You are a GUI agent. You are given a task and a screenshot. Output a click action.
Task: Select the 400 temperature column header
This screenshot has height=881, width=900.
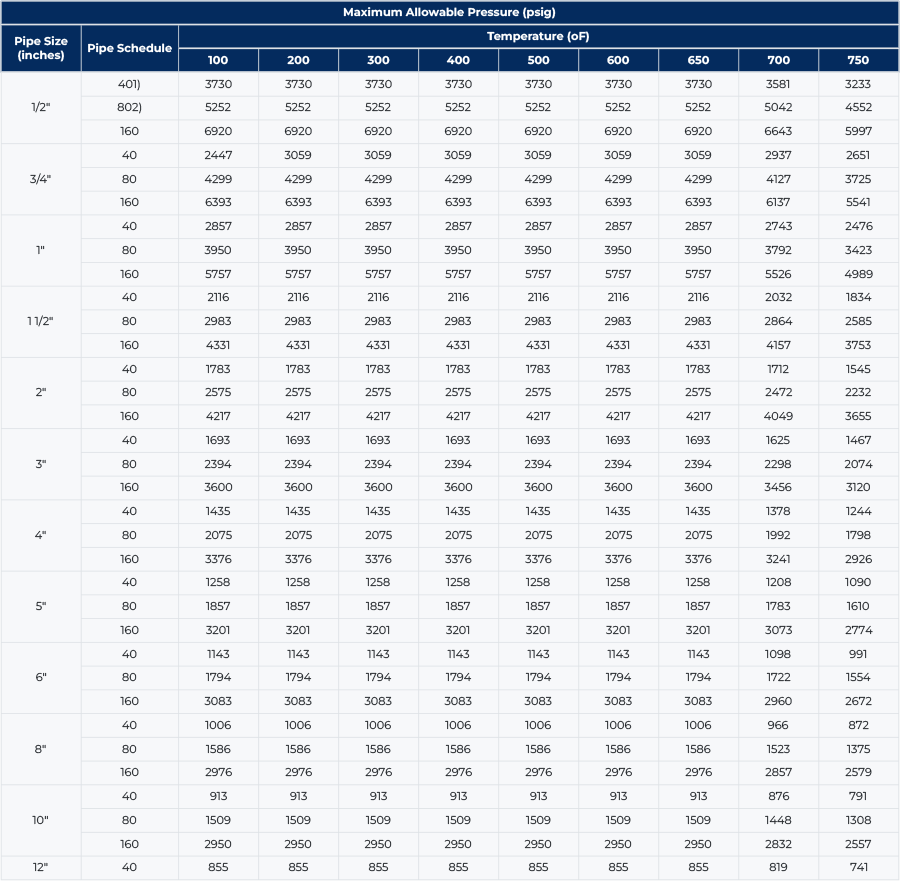pos(458,60)
